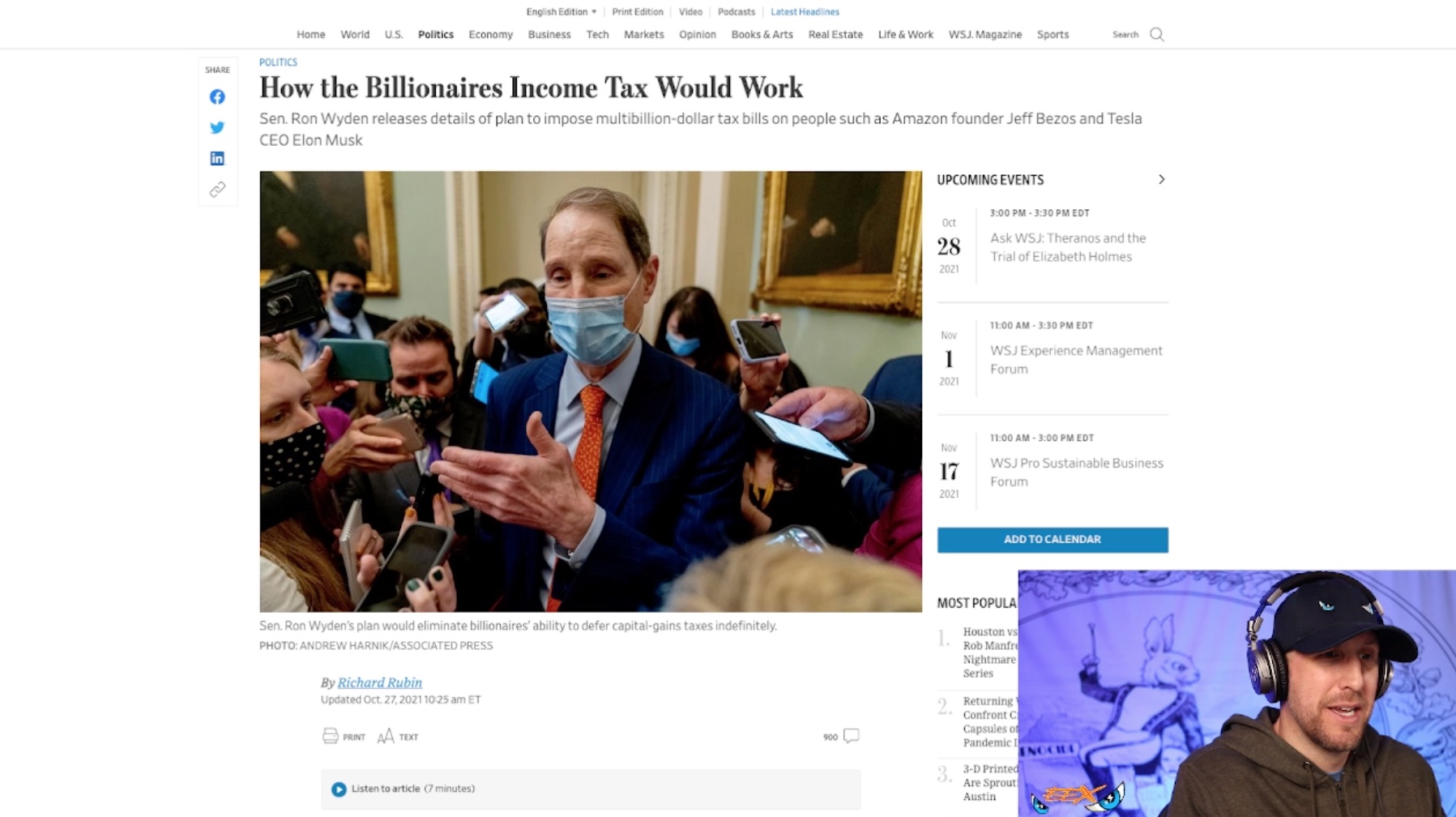The height and width of the screenshot is (817, 1456).
Task: Expand Upcoming Events with the arrow
Action: click(1161, 179)
